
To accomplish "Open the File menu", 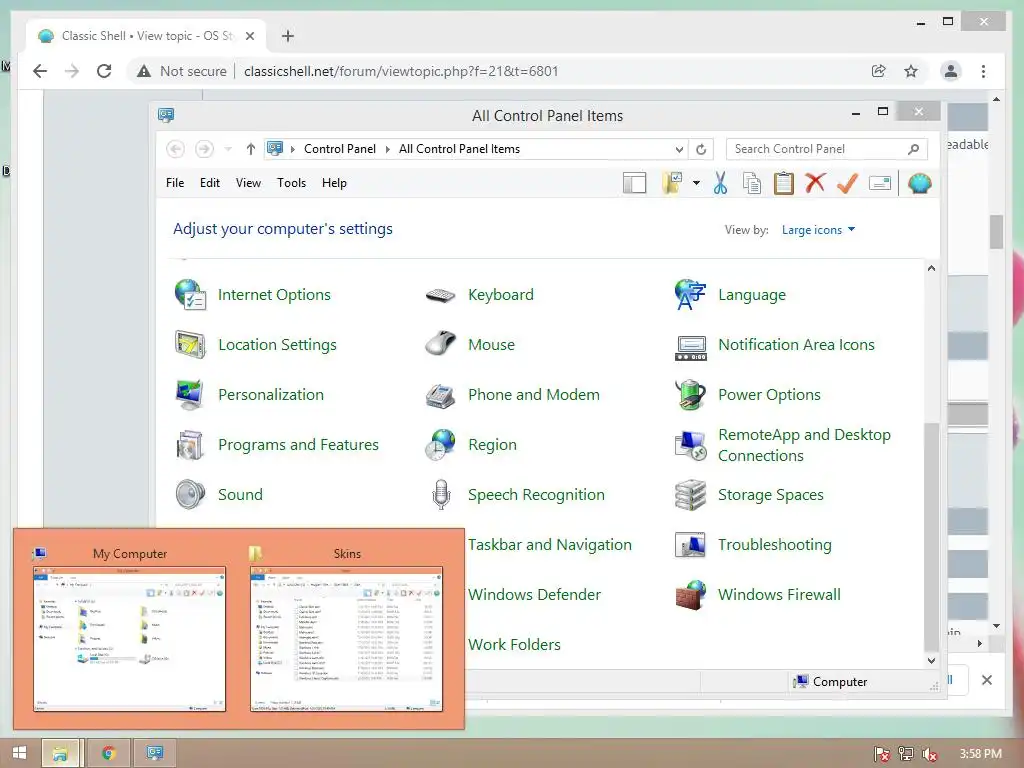I will [174, 183].
